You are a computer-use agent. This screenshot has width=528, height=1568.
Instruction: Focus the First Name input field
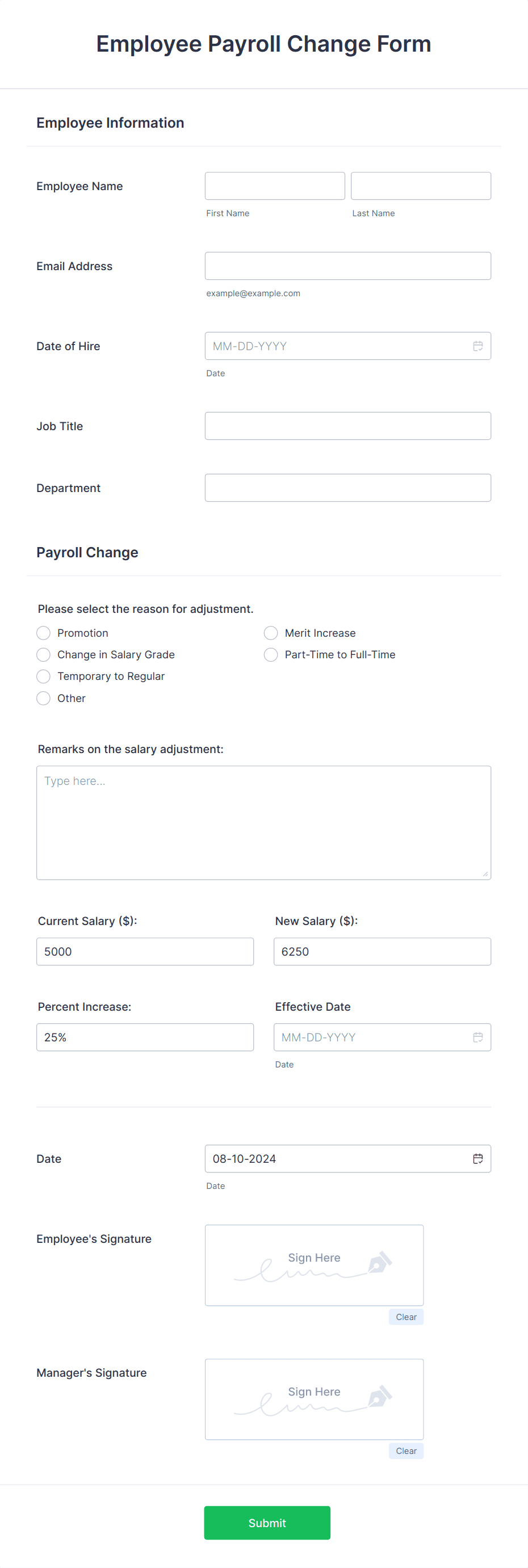click(x=275, y=186)
